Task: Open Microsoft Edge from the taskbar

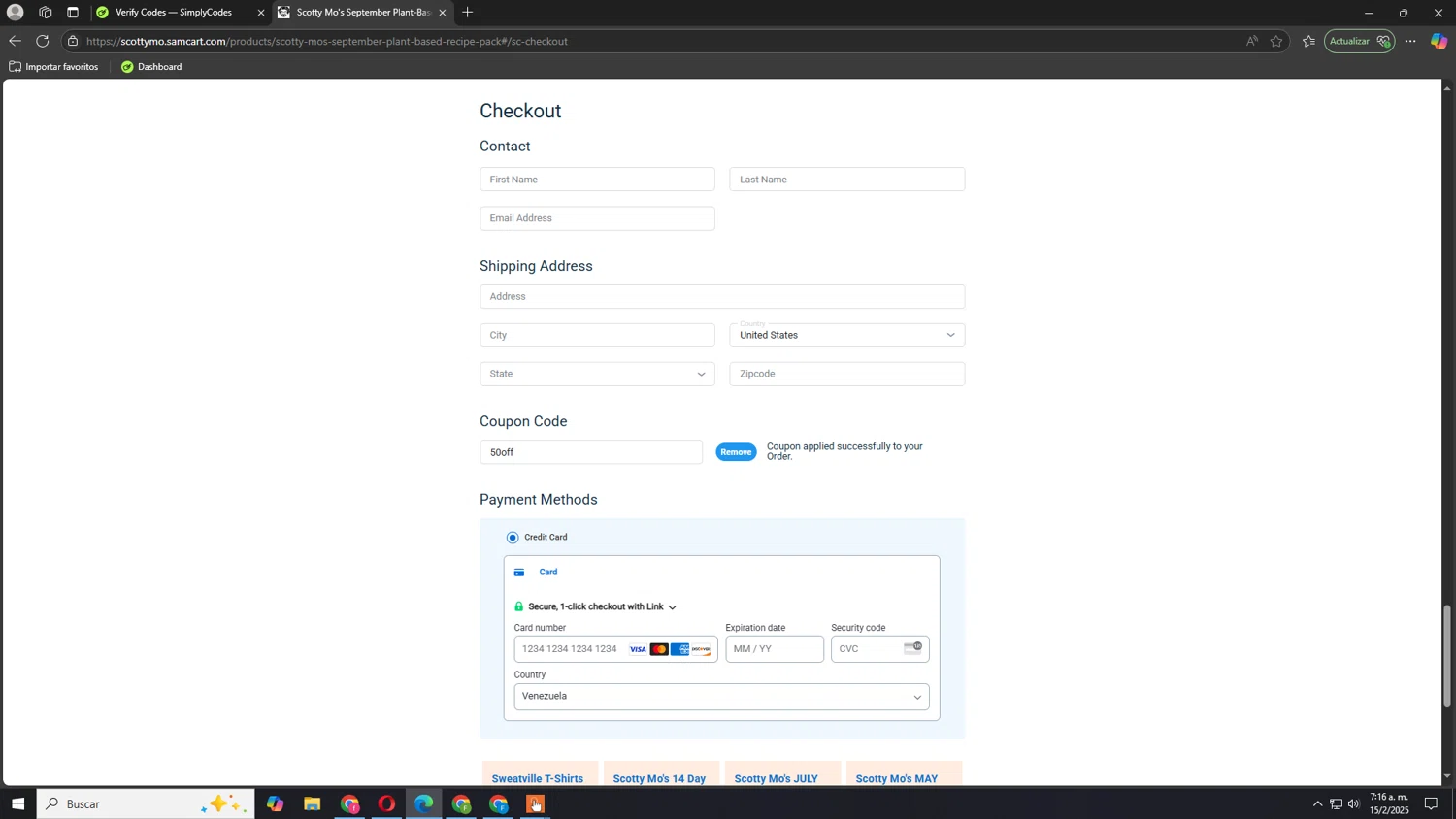Action: click(x=424, y=803)
